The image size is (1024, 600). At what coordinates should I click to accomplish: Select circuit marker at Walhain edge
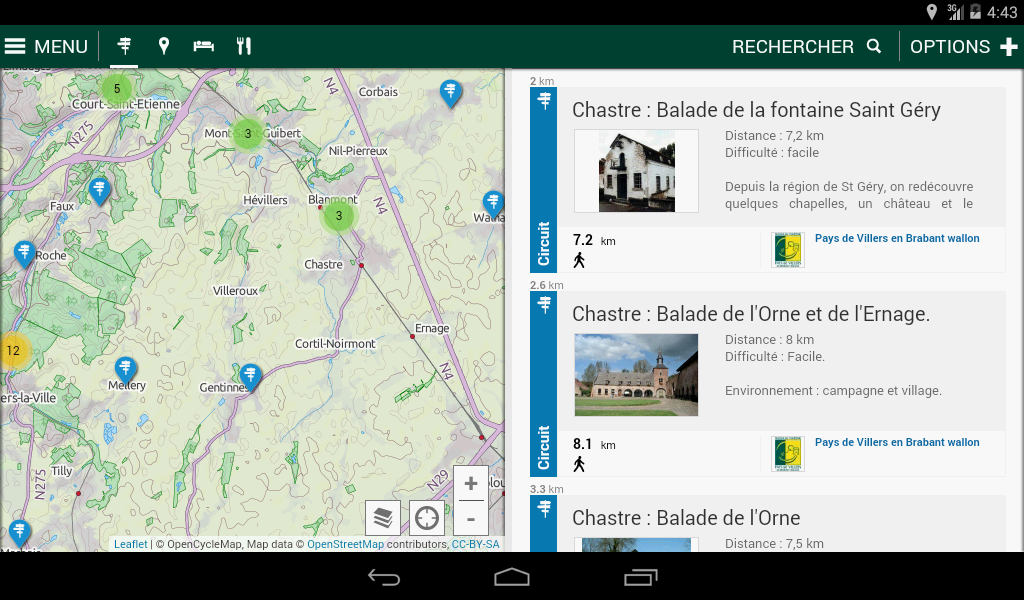pyautogui.click(x=493, y=204)
